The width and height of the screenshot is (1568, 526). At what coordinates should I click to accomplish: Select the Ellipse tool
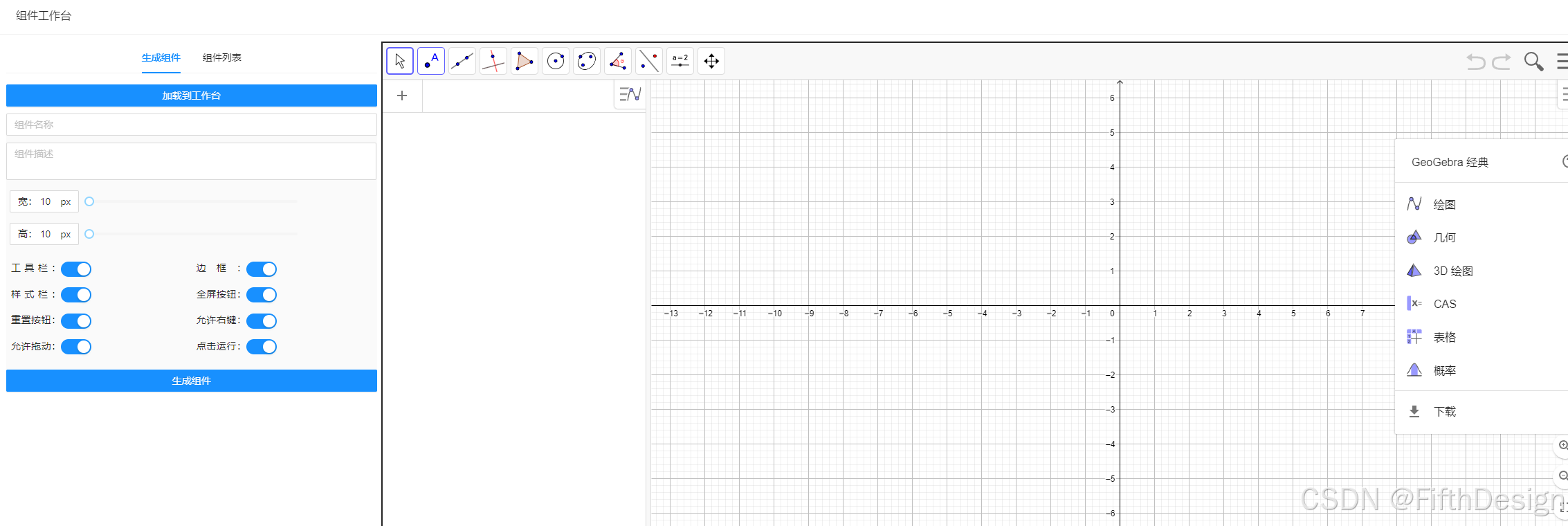[x=587, y=61]
